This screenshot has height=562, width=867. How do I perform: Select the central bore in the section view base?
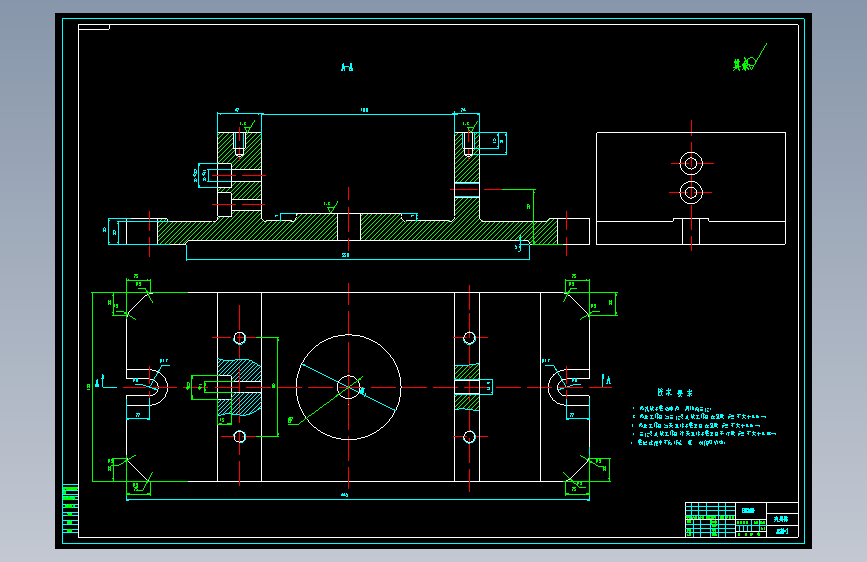click(x=348, y=227)
